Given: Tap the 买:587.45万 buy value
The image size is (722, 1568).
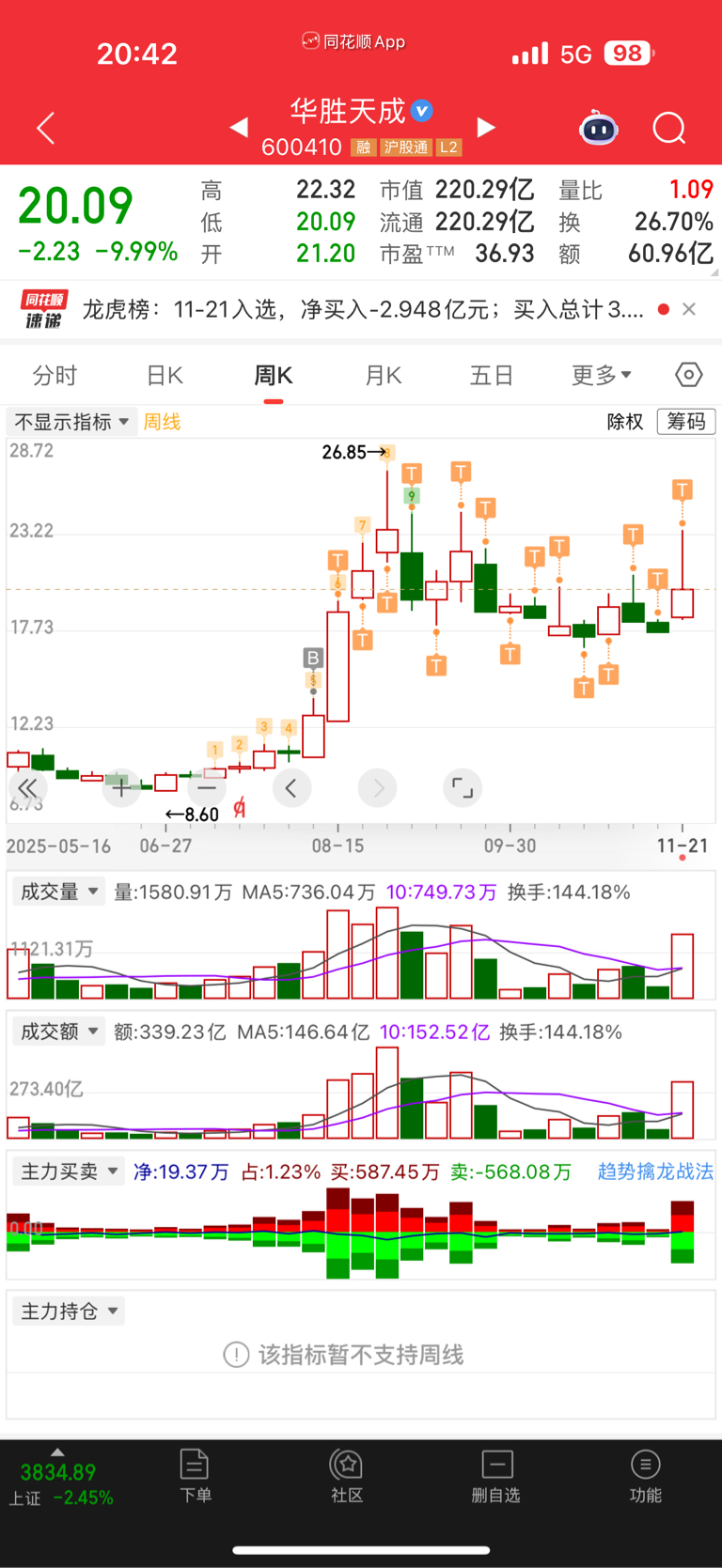Looking at the screenshot, I should pos(385,1172).
